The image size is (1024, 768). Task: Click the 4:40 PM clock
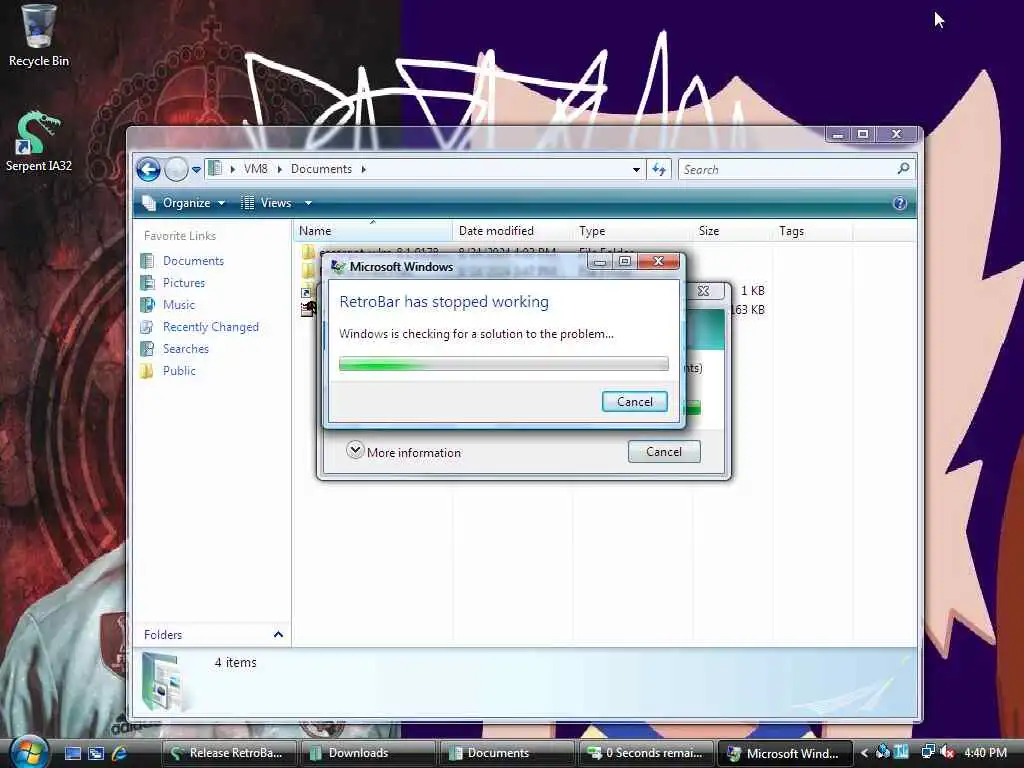click(x=985, y=753)
